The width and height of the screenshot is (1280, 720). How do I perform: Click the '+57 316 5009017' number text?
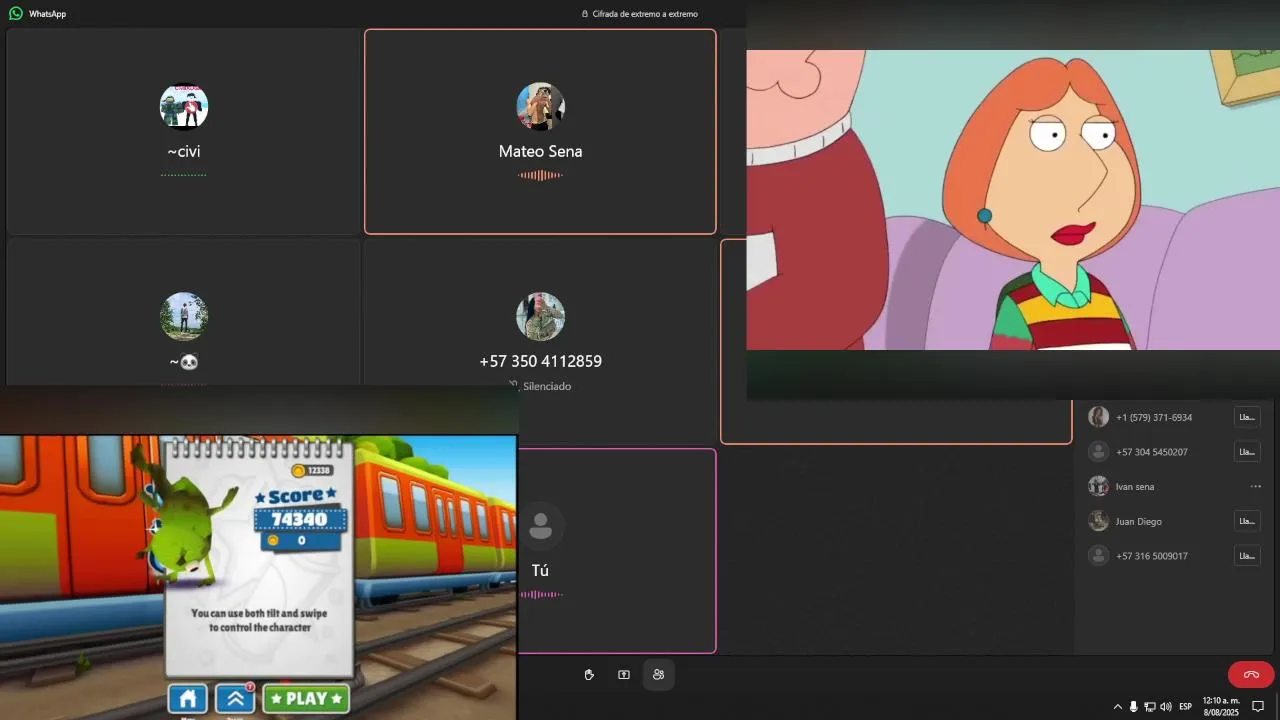(1152, 556)
